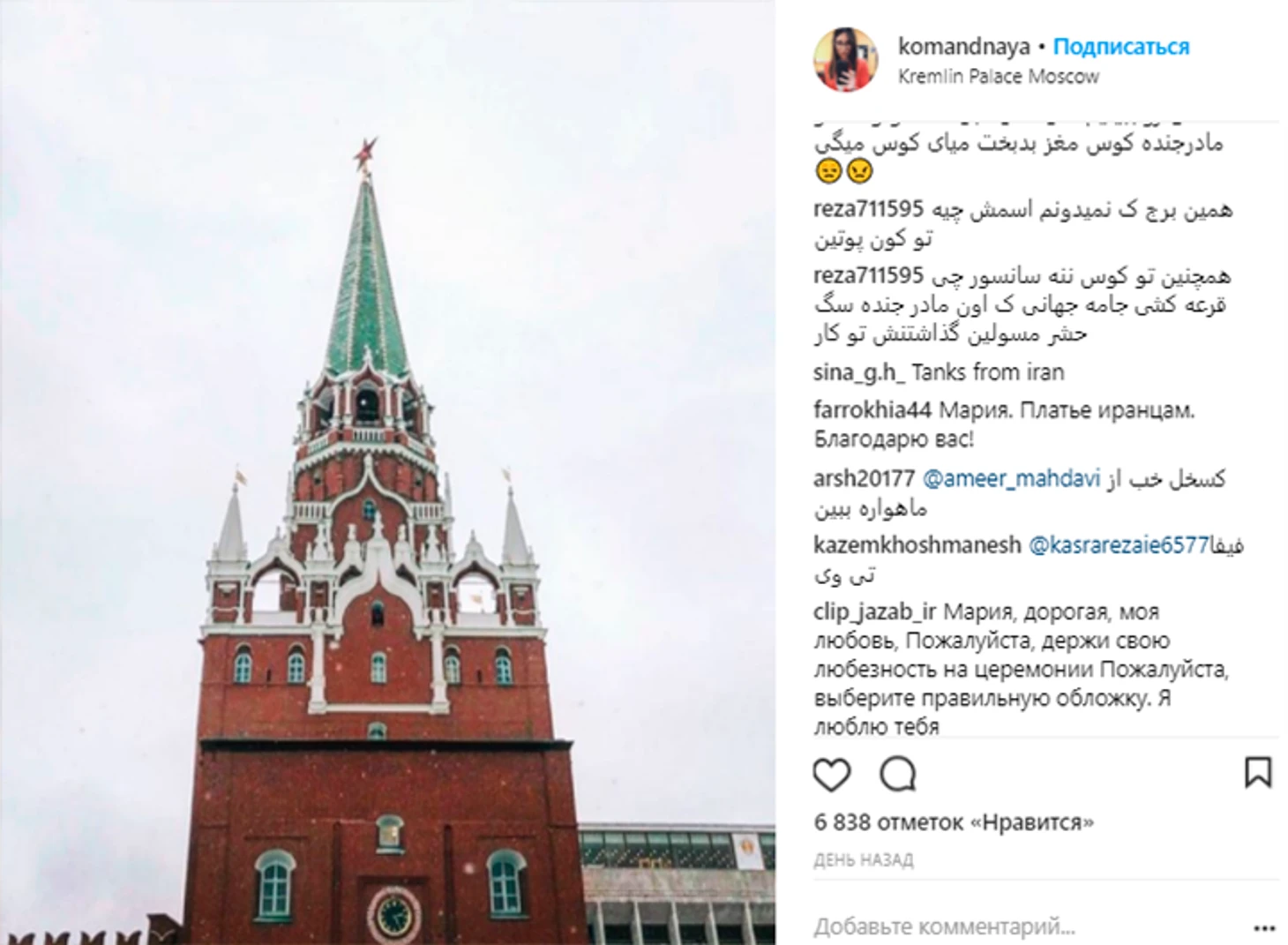Focus the Добавьте комментарий input field
The width and height of the screenshot is (1288, 945).
coord(1023,927)
